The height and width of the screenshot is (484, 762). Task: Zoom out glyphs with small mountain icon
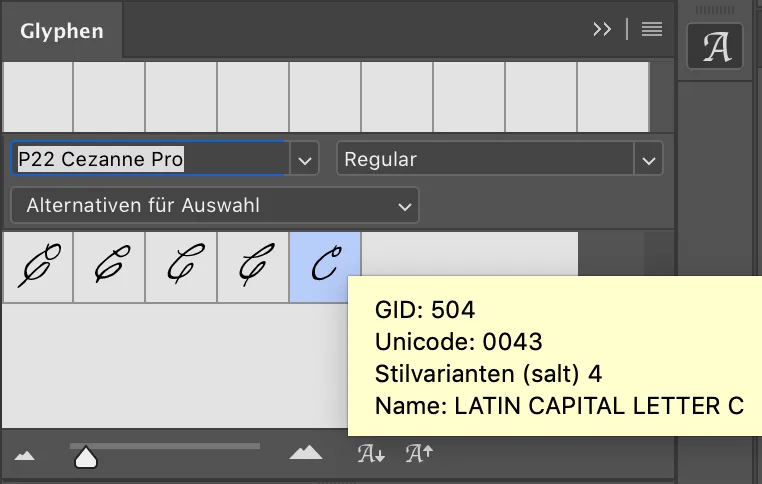pyautogui.click(x=25, y=456)
